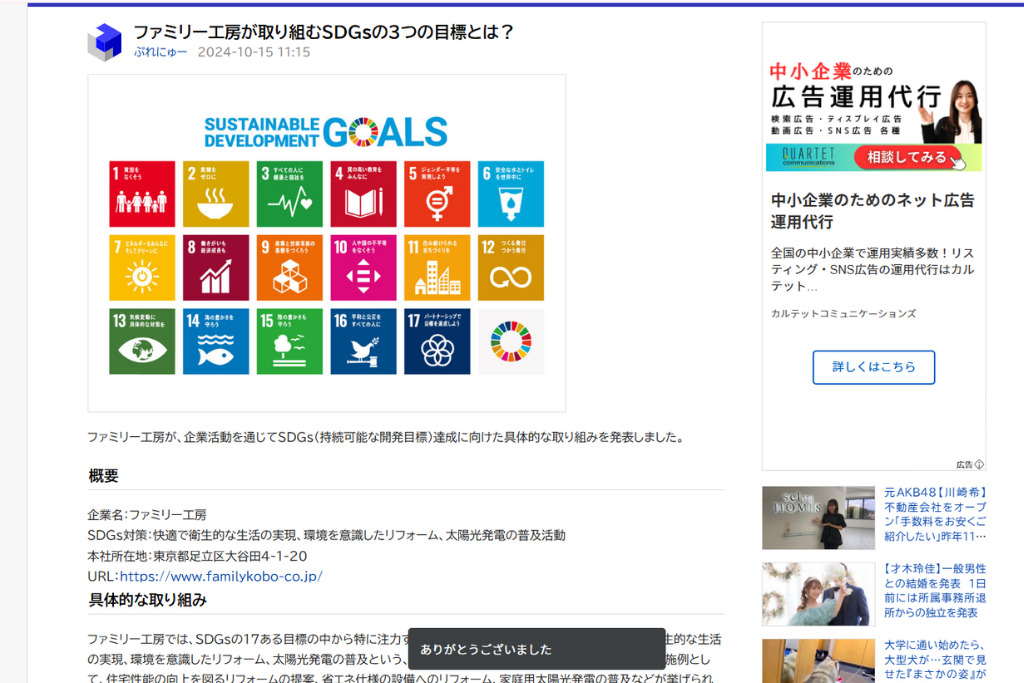1024x683 pixels.
Task: Click the 才木玲佳 wedding news thumbnail
Action: (x=818, y=594)
